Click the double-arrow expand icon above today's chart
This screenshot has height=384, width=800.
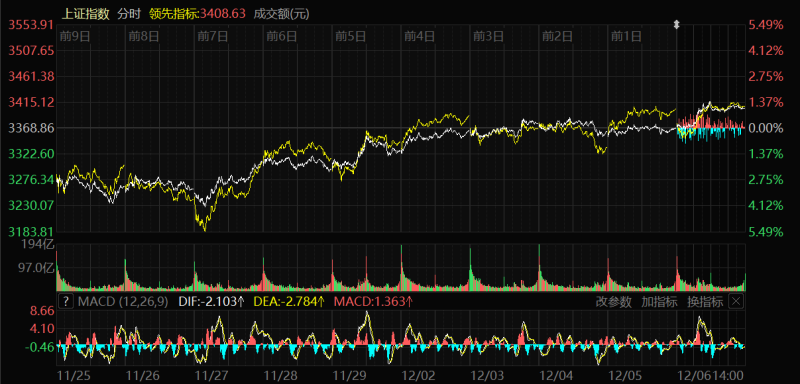pos(677,24)
